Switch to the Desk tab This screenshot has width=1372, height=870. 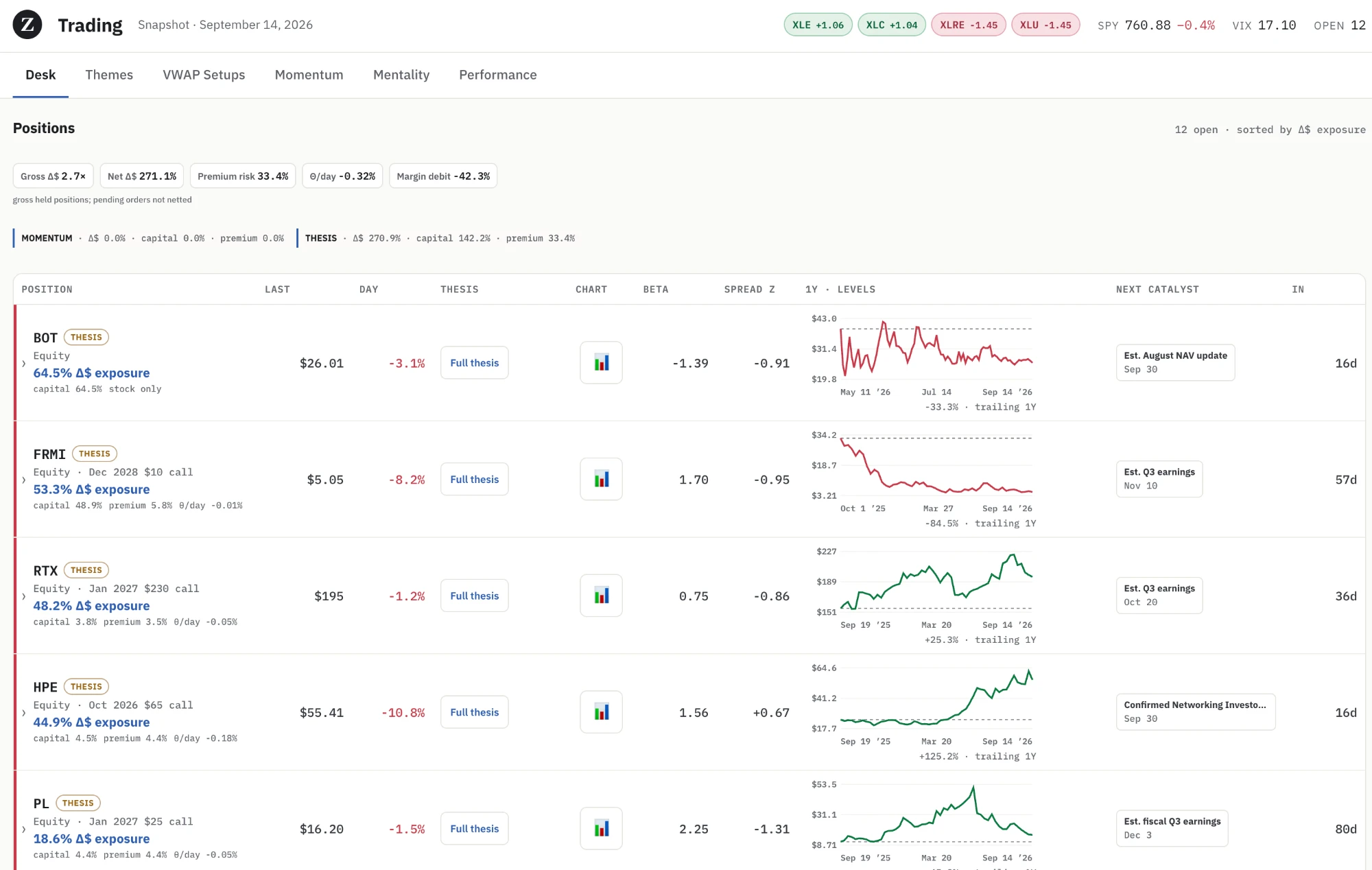click(x=40, y=75)
